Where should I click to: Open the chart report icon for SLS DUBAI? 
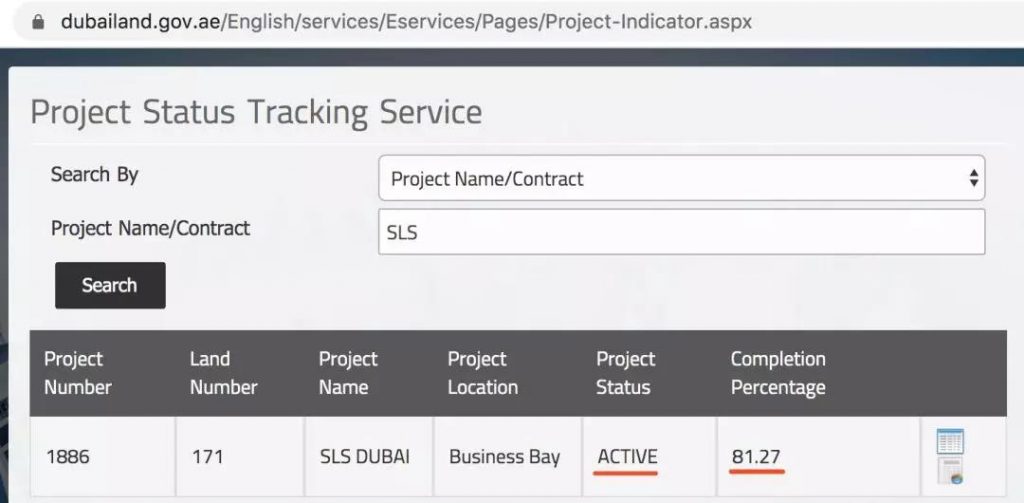[x=950, y=472]
